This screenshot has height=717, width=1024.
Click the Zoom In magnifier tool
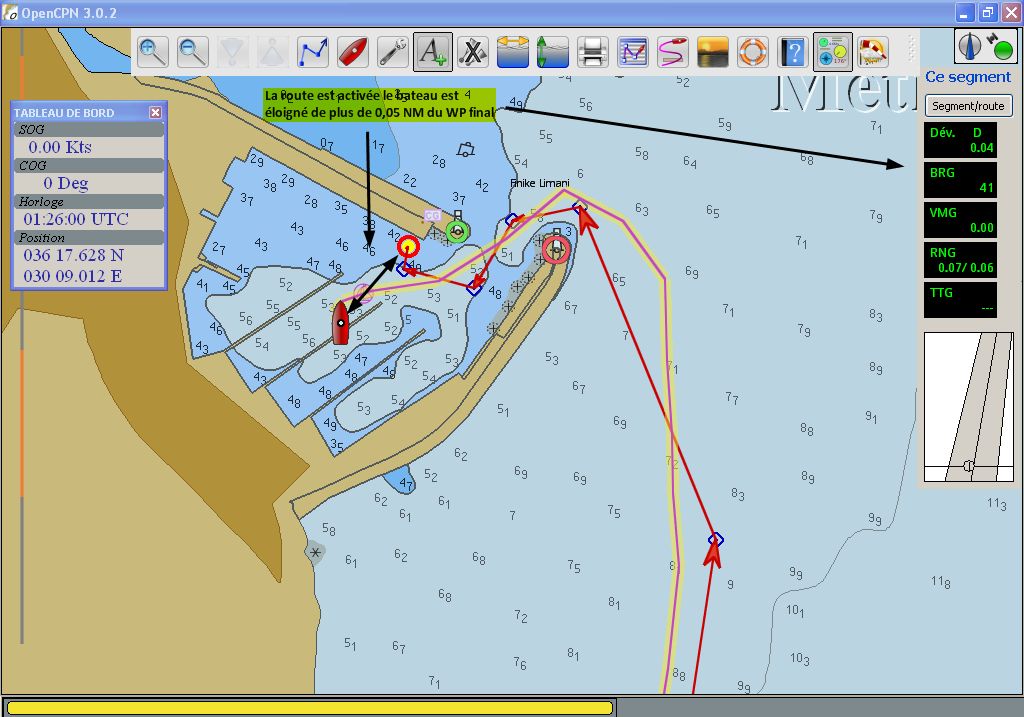point(152,51)
